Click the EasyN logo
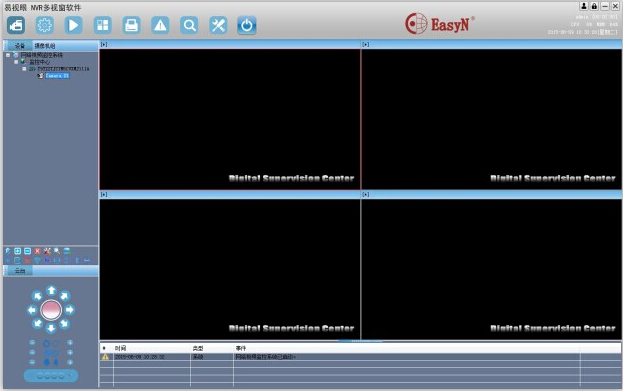The height and width of the screenshot is (391, 623). pyautogui.click(x=440, y=23)
